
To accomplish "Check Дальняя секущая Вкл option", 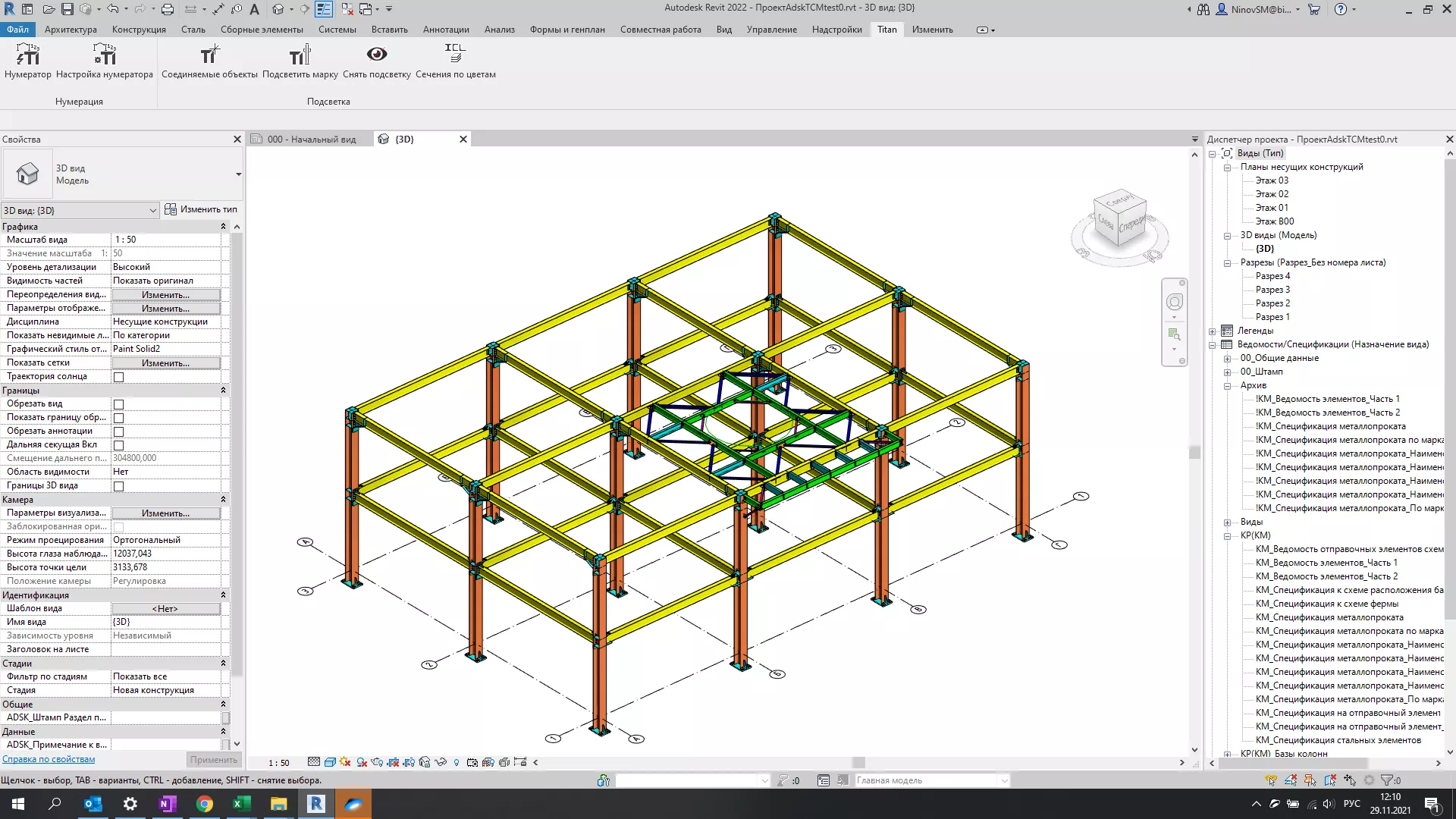I will click(119, 446).
